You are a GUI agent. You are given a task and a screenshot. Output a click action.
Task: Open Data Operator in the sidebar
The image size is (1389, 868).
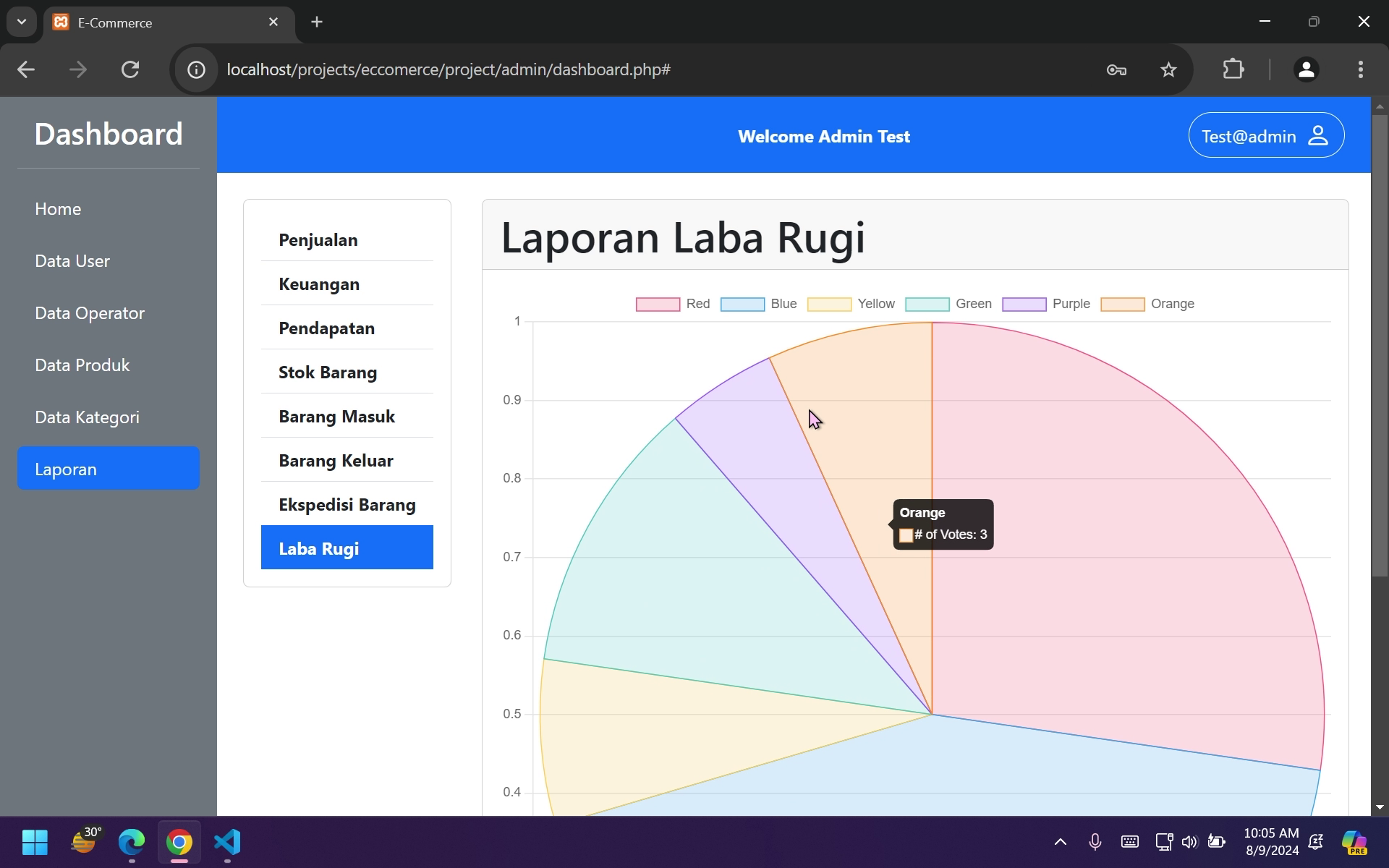[109, 313]
